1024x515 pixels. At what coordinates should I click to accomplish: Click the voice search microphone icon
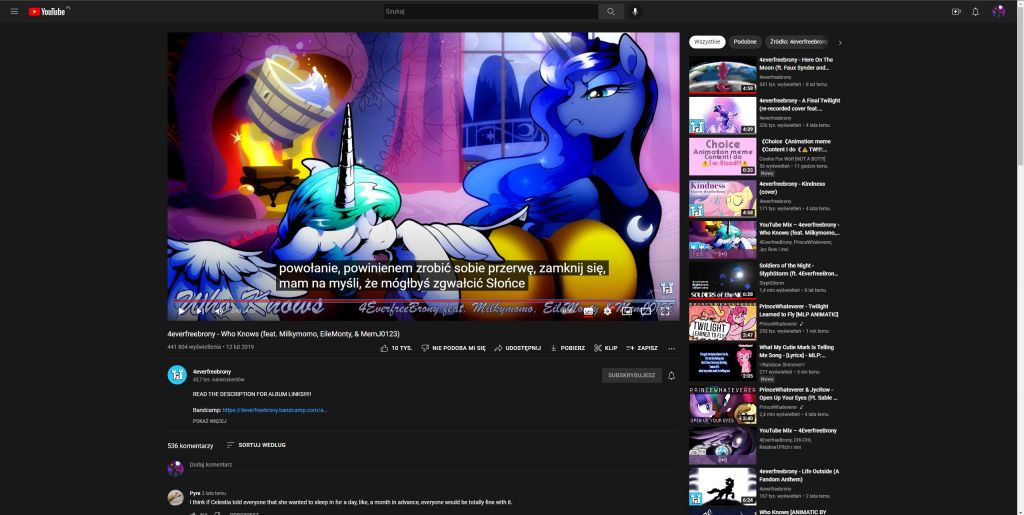[x=634, y=11]
